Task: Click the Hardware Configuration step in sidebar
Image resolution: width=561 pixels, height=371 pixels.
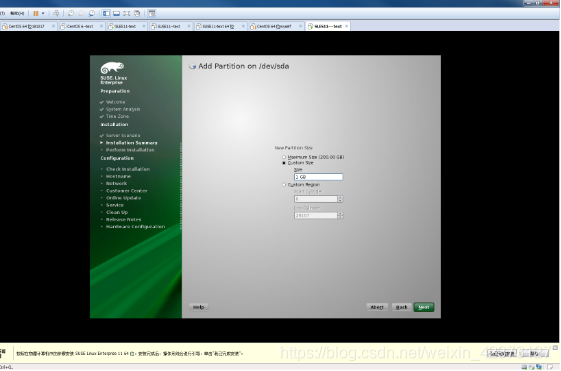Action: click(135, 226)
